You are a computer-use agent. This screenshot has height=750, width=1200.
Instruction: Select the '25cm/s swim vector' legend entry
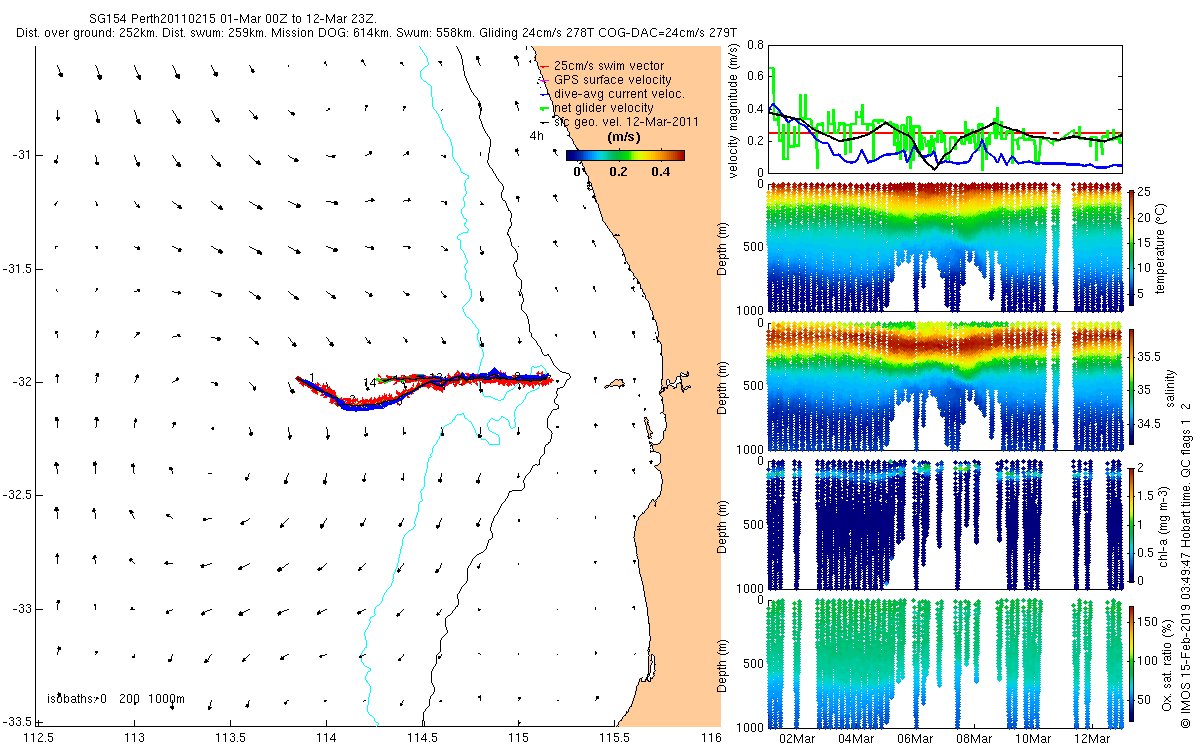coord(607,66)
